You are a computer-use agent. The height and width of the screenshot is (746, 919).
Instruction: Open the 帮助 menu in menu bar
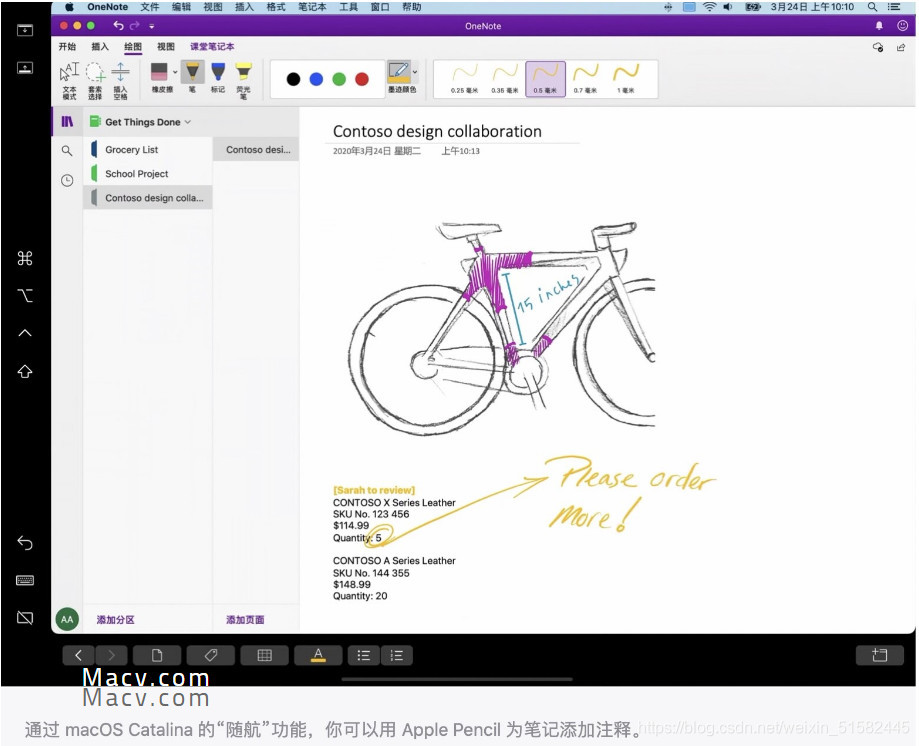412,7
